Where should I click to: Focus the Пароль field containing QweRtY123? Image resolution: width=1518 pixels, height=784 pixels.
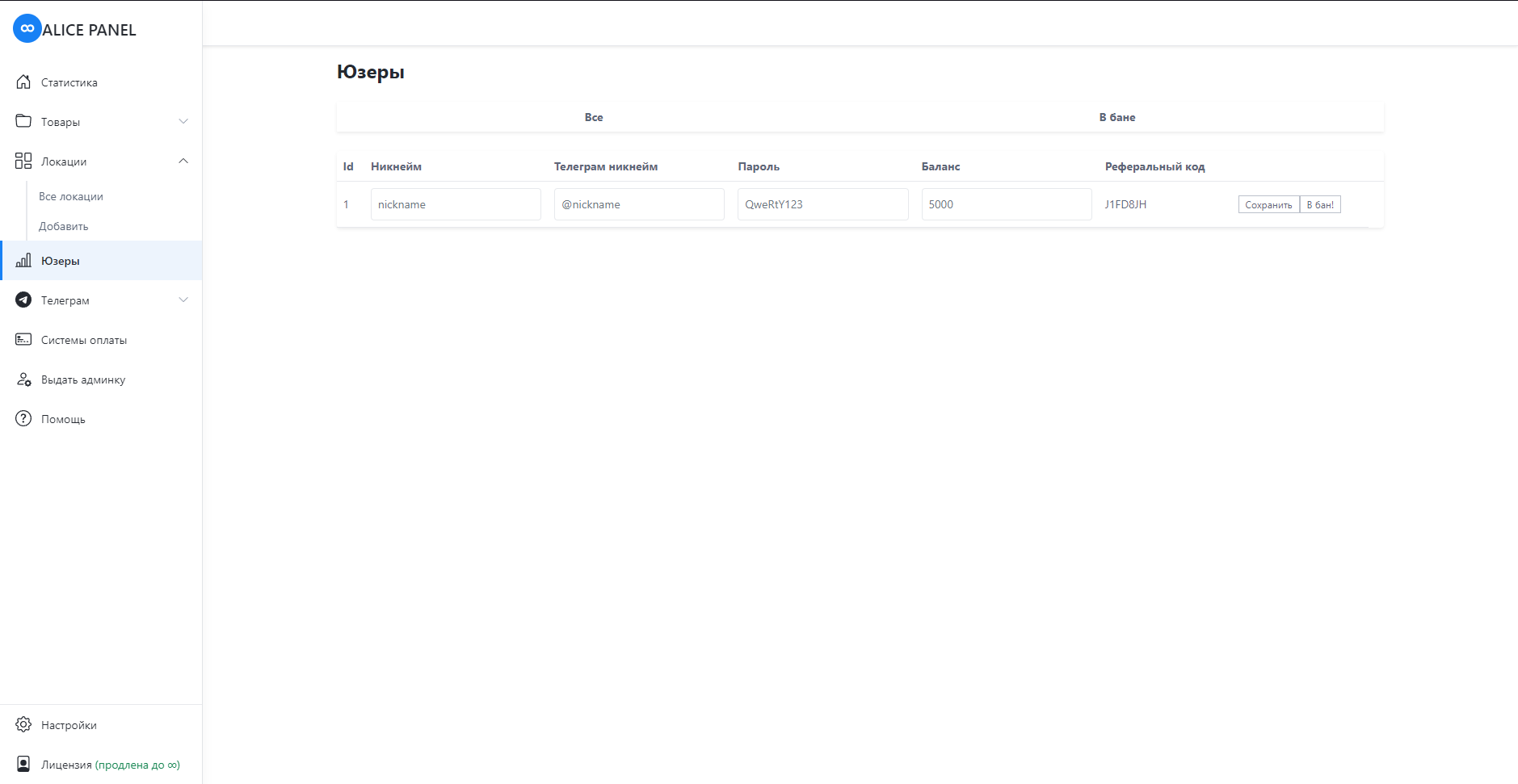[x=822, y=204]
